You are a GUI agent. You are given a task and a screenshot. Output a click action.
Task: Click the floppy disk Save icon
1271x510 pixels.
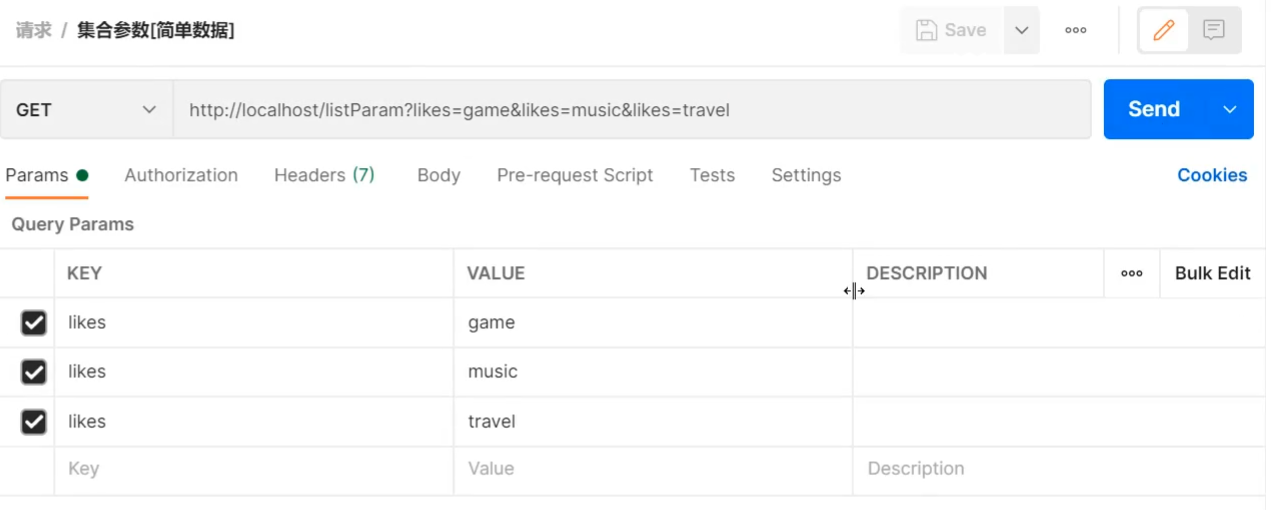(x=926, y=30)
